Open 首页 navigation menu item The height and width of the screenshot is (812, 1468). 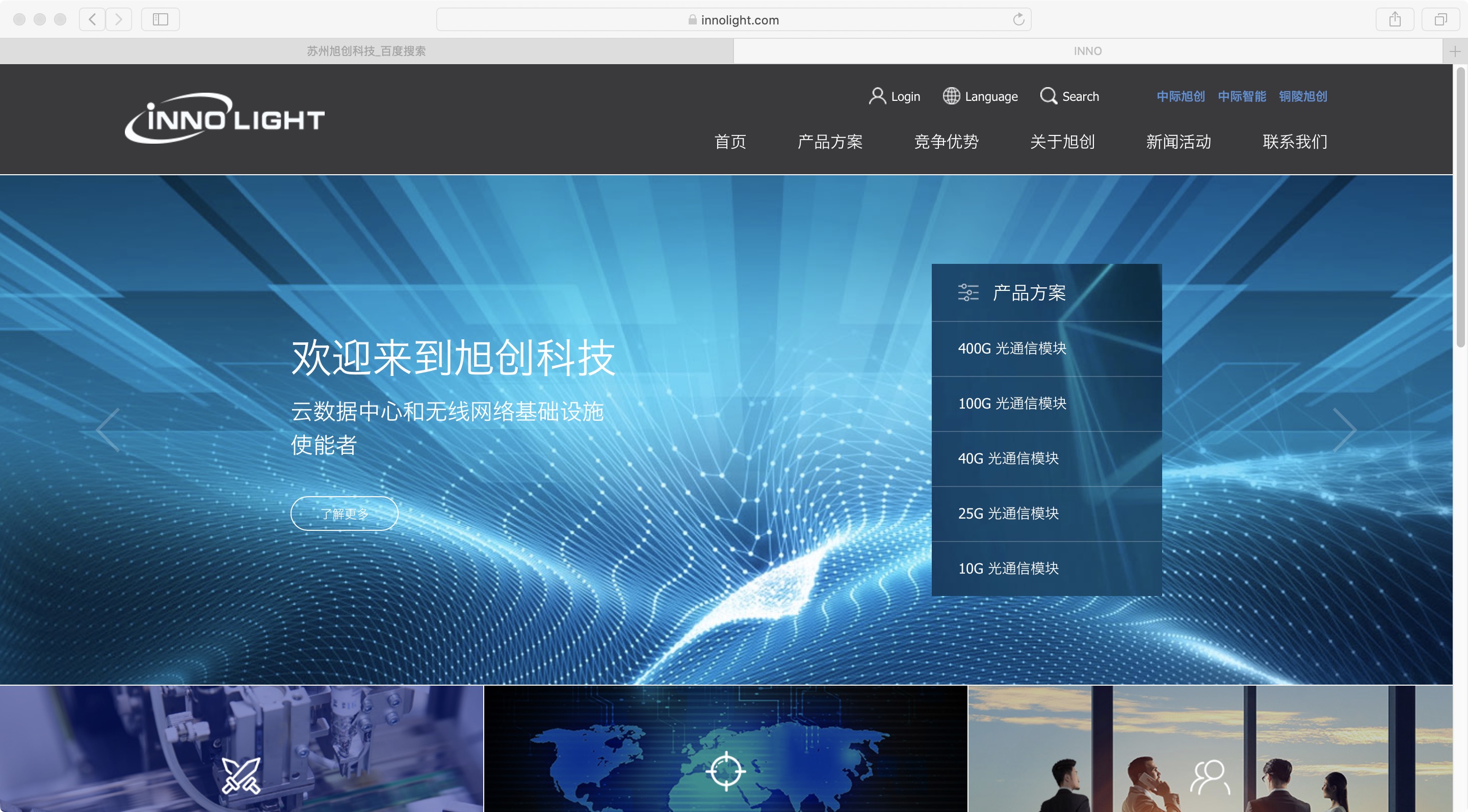point(730,142)
